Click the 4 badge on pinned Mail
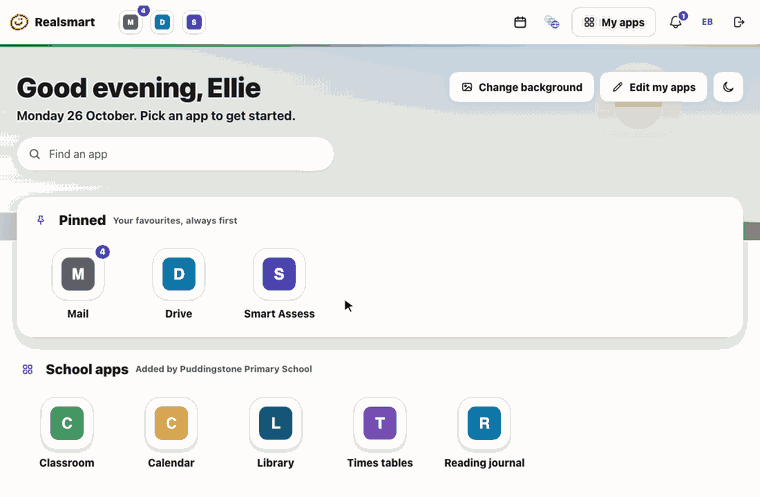Viewport: 760px width, 497px height. click(102, 252)
